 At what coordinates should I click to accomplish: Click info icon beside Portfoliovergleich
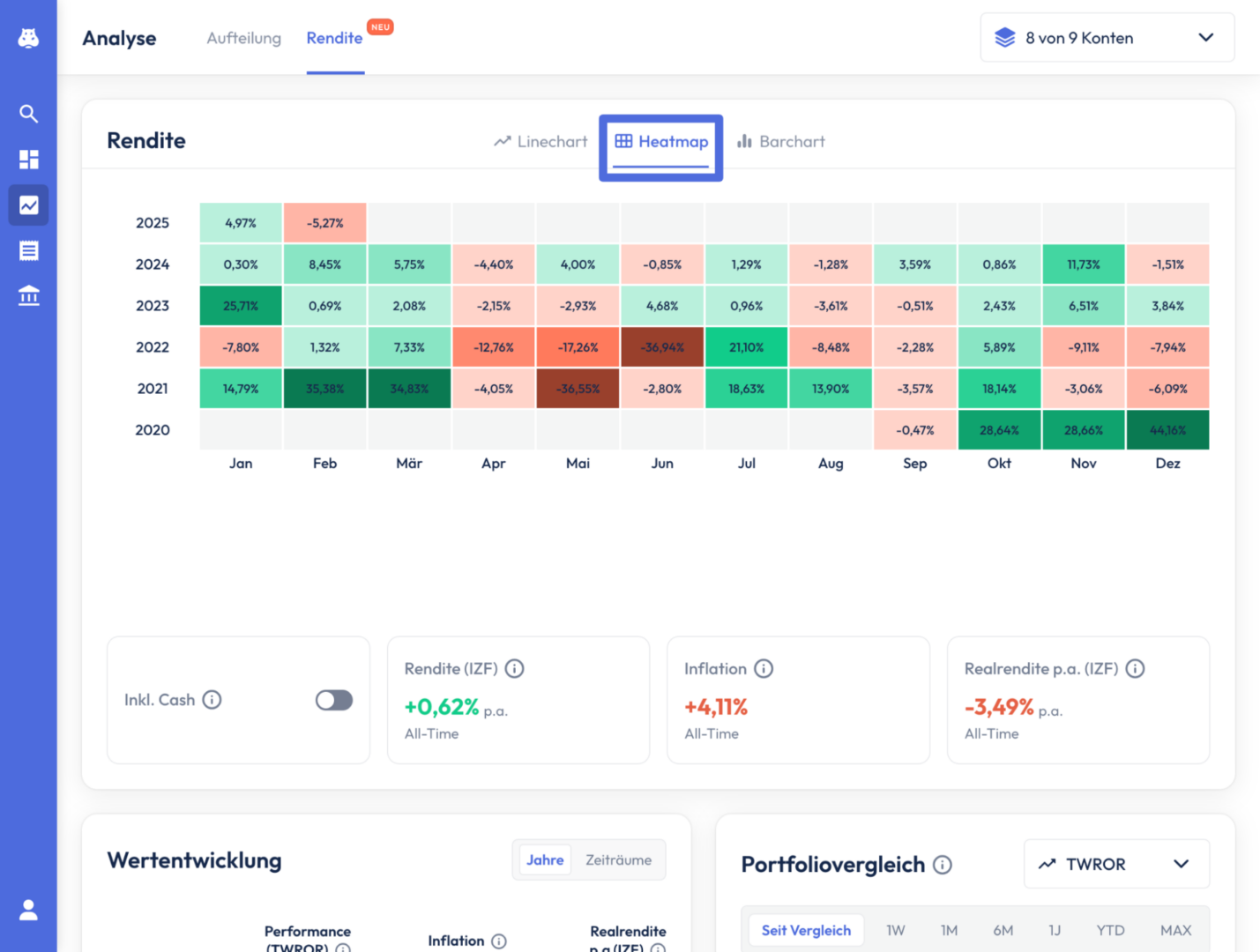pos(943,865)
